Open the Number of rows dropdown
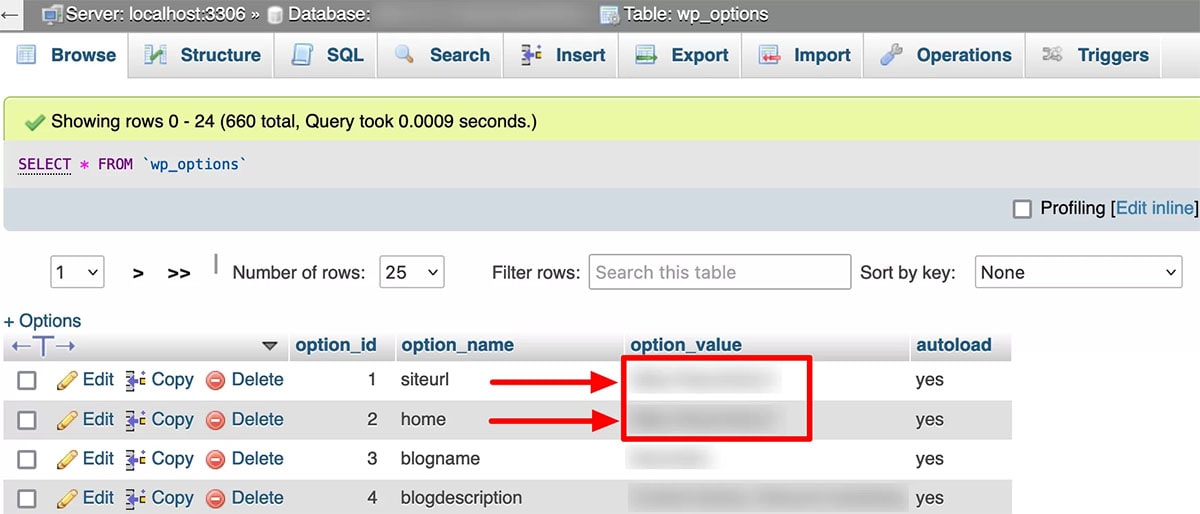Screen dimensions: 1200x514 (x=412, y=272)
